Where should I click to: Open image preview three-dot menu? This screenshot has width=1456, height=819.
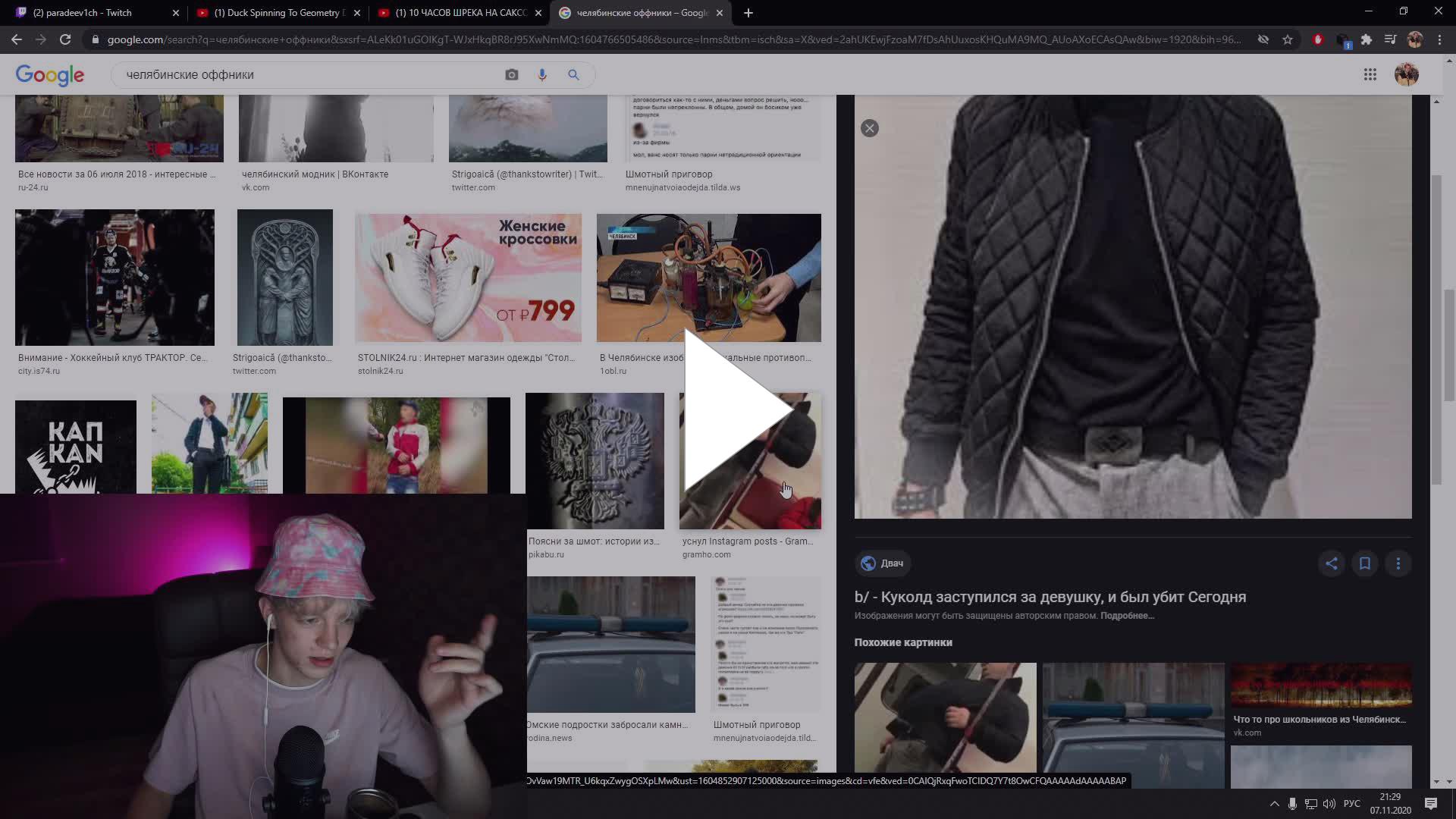pos(1398,563)
